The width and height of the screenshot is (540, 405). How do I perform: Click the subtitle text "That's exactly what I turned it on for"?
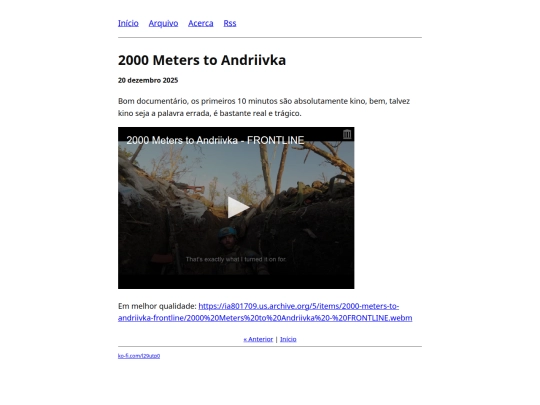[236, 259]
